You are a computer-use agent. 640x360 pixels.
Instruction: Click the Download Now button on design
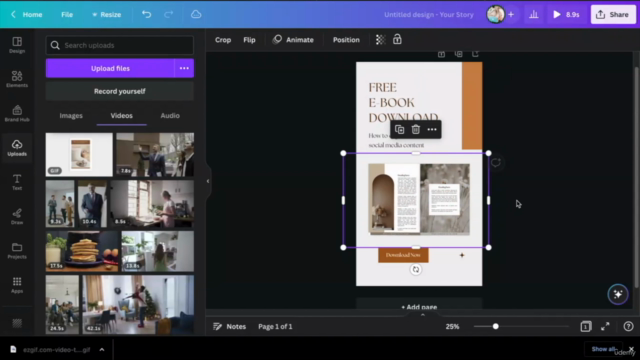tap(403, 255)
